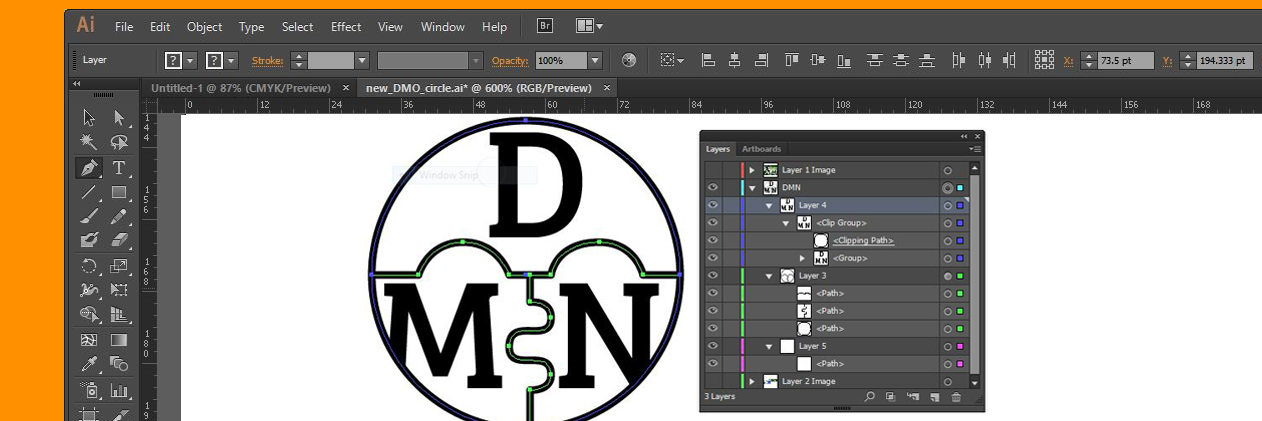Click the Transform reference point grid
Viewport: 1262px width, 421px height.
click(1044, 60)
